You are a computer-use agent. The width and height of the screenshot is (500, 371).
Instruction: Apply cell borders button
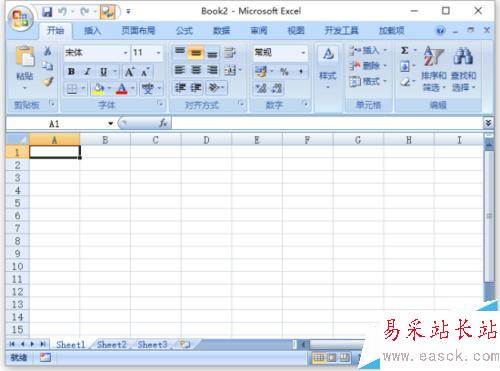click(x=72, y=89)
